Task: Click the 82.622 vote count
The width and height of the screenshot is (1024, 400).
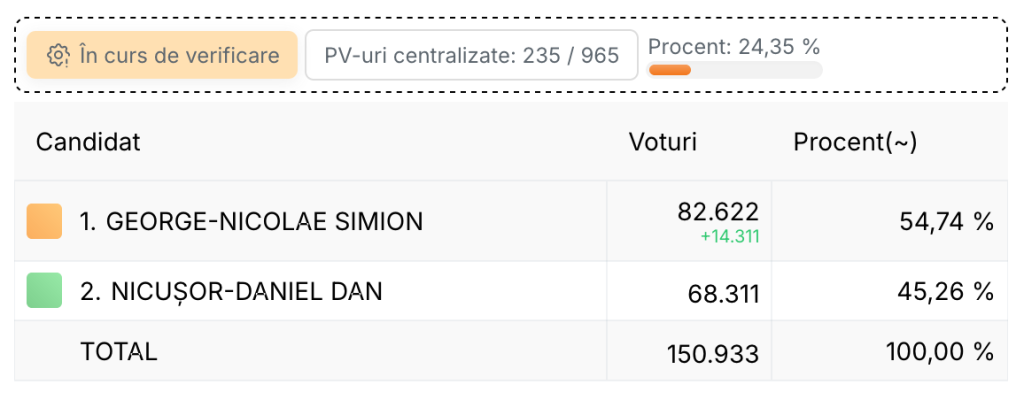Action: coord(718,211)
